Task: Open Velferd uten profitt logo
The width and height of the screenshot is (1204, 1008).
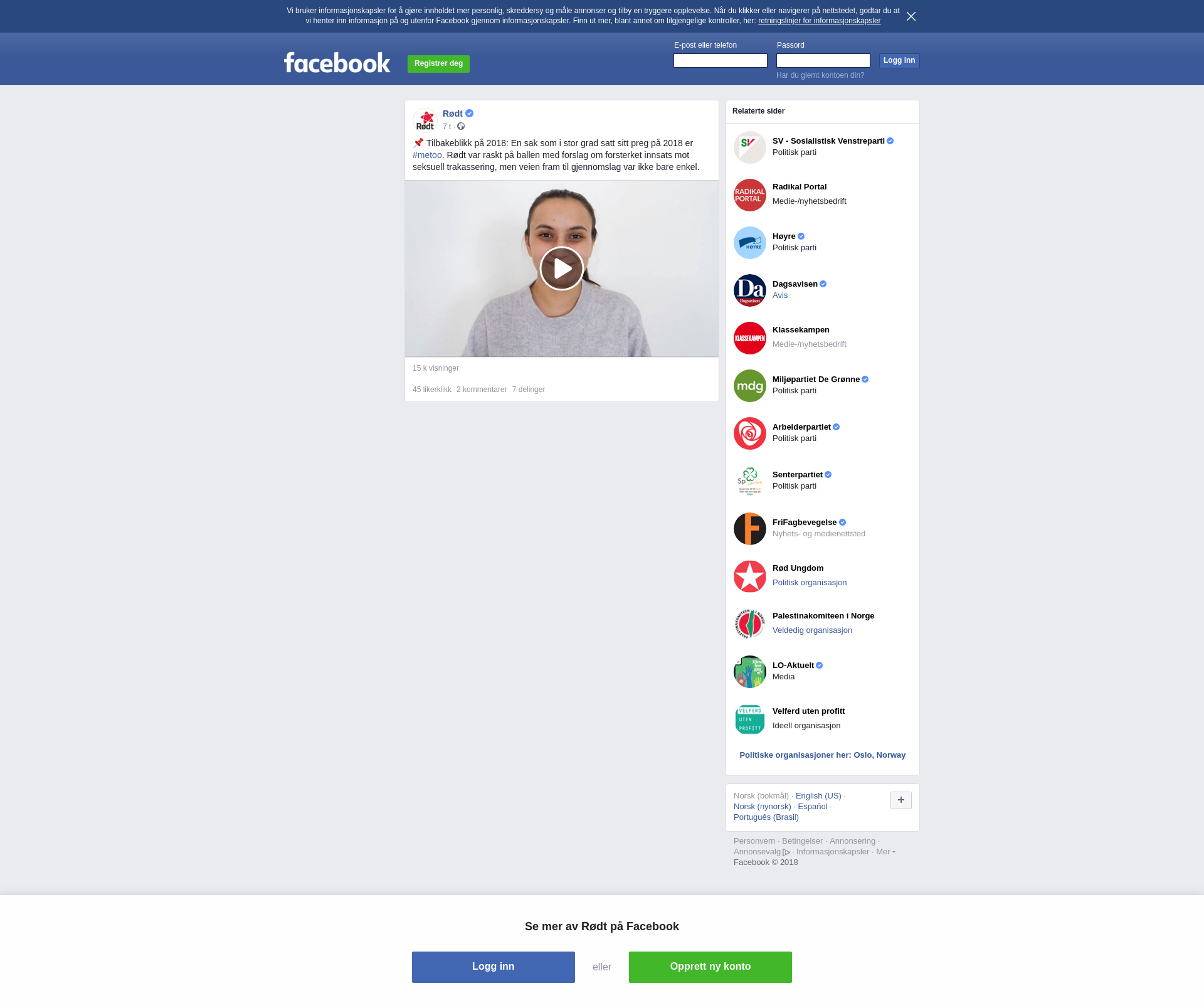Action: coord(750,719)
